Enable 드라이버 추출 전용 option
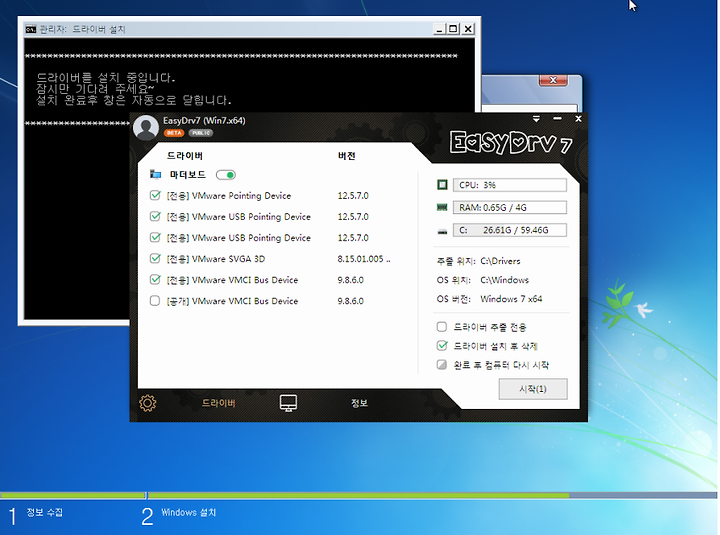The height and width of the screenshot is (535, 720). click(x=442, y=327)
